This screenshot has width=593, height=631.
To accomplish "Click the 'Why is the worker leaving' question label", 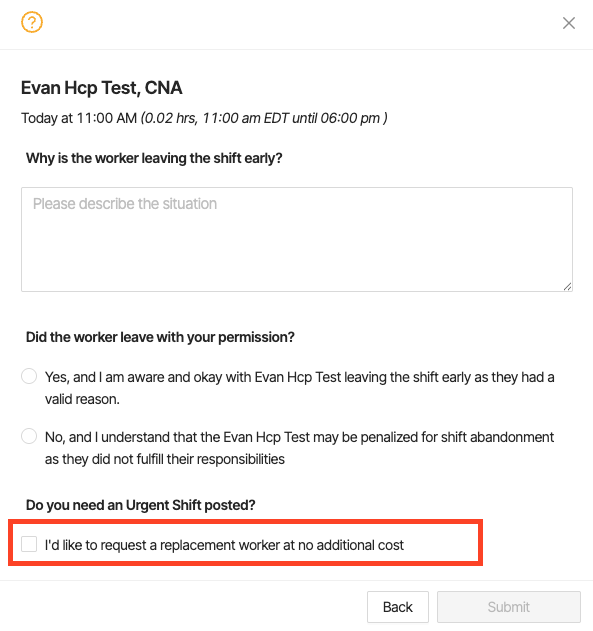I will click(x=154, y=158).
